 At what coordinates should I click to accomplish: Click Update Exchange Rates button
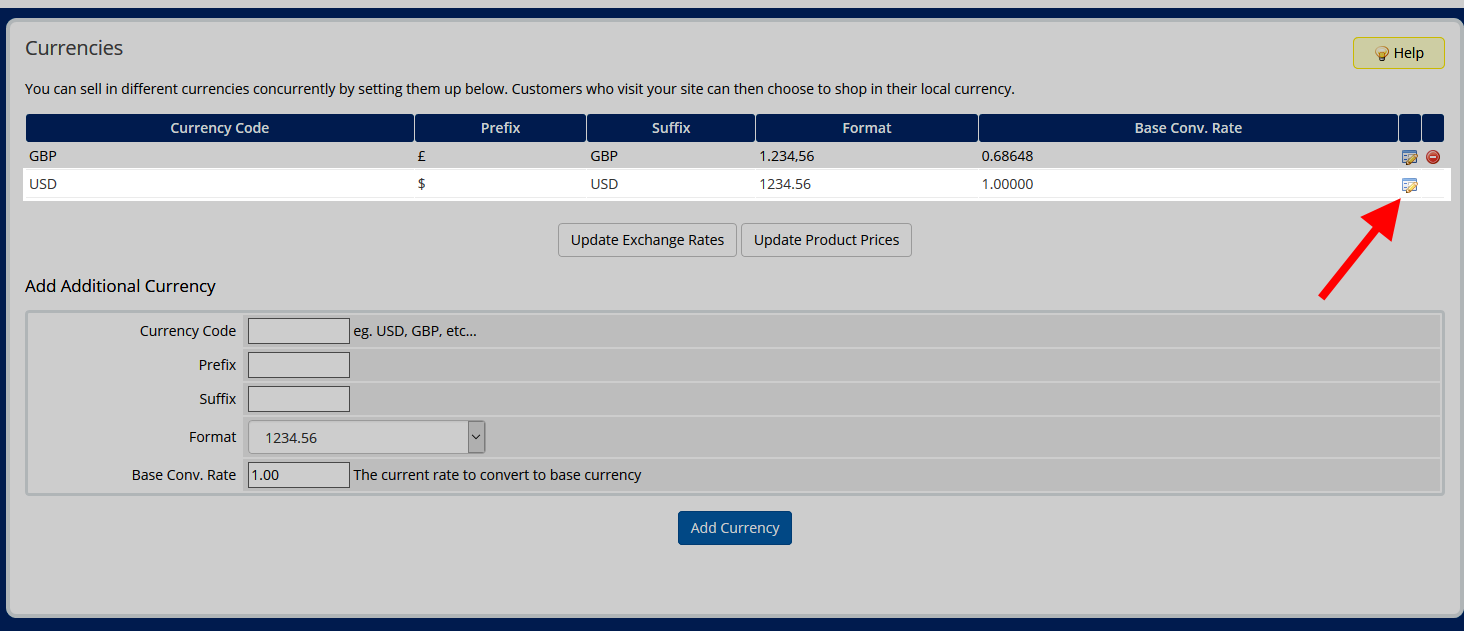(647, 240)
